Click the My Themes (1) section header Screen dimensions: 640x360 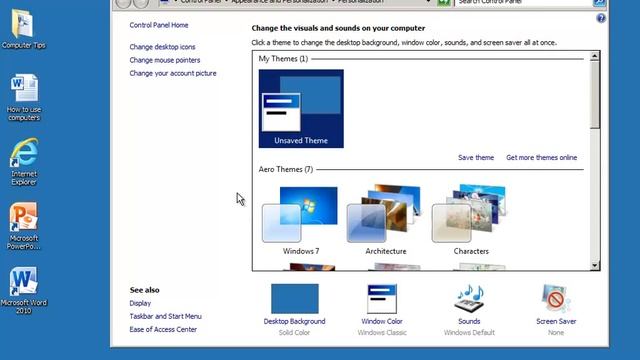click(x=283, y=59)
